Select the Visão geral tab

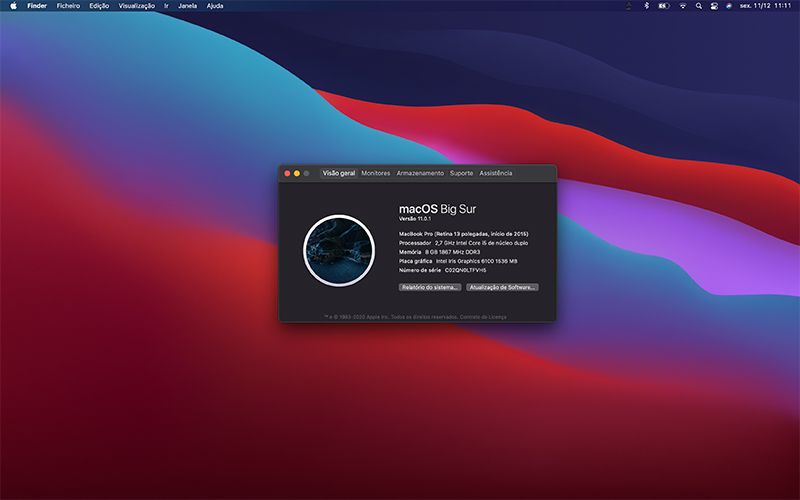pyautogui.click(x=339, y=173)
